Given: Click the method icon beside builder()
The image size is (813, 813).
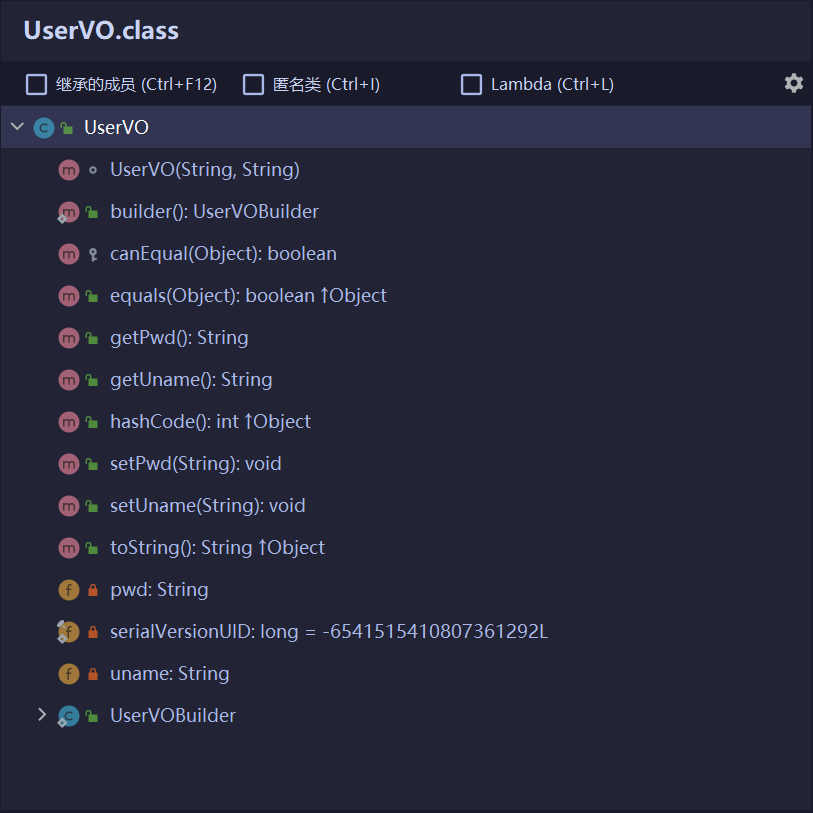Looking at the screenshot, I should [x=68, y=212].
